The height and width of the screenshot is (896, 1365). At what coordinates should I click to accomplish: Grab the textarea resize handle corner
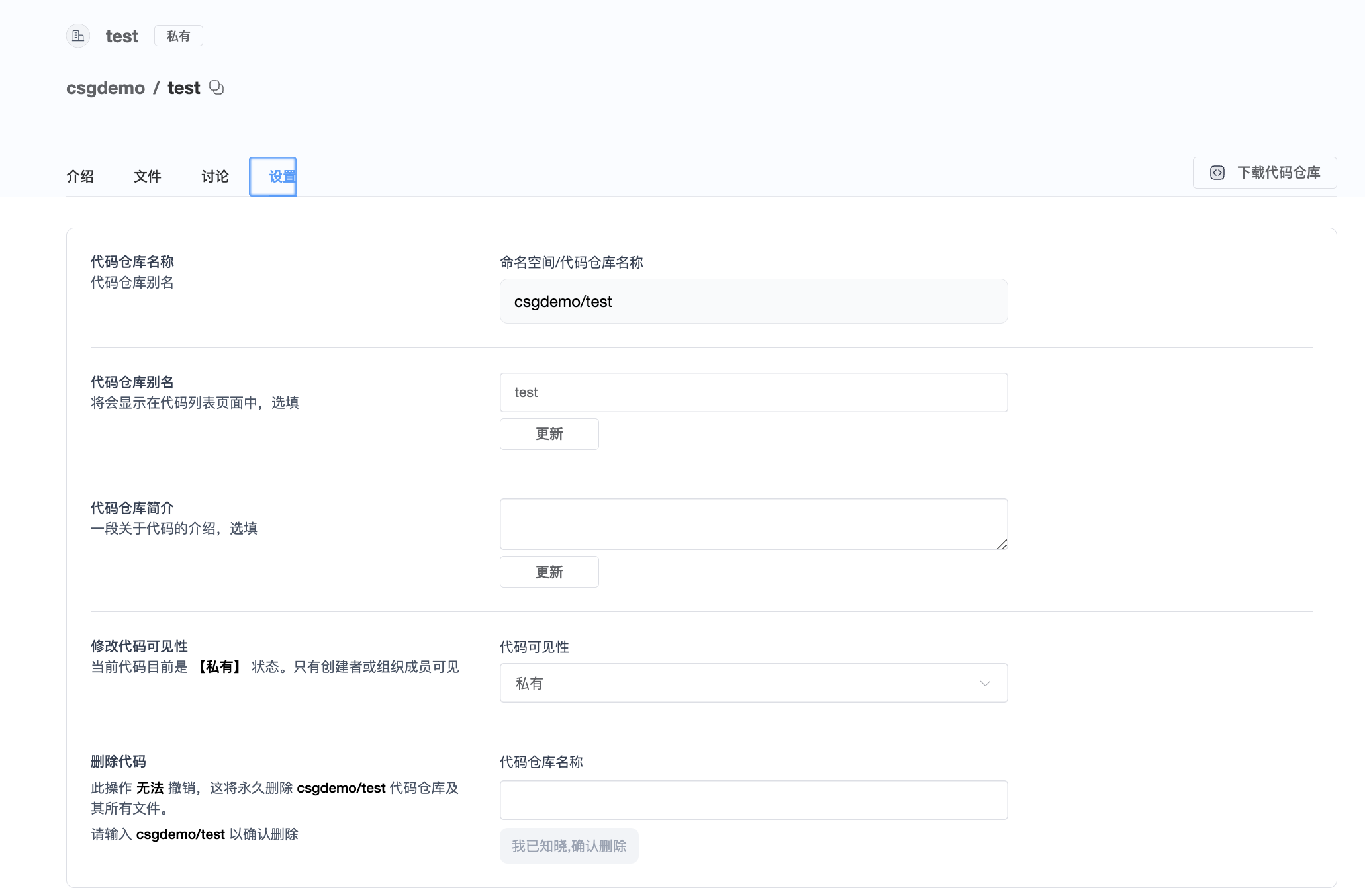[1002, 544]
